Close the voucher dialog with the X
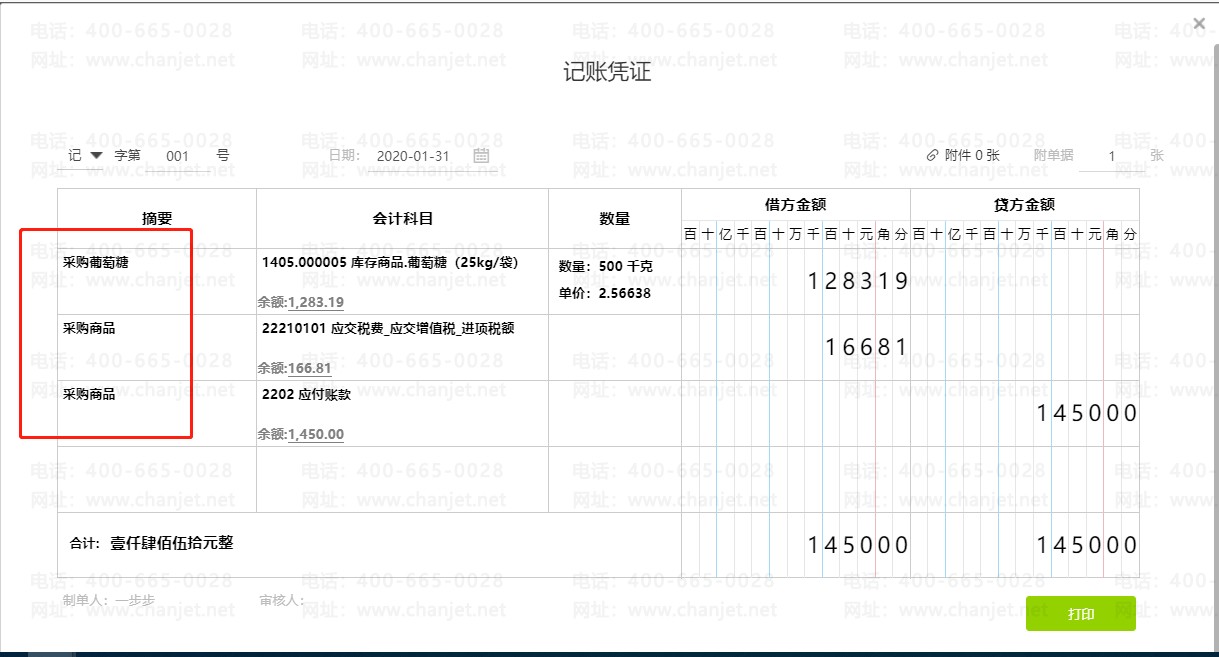 click(x=1199, y=22)
